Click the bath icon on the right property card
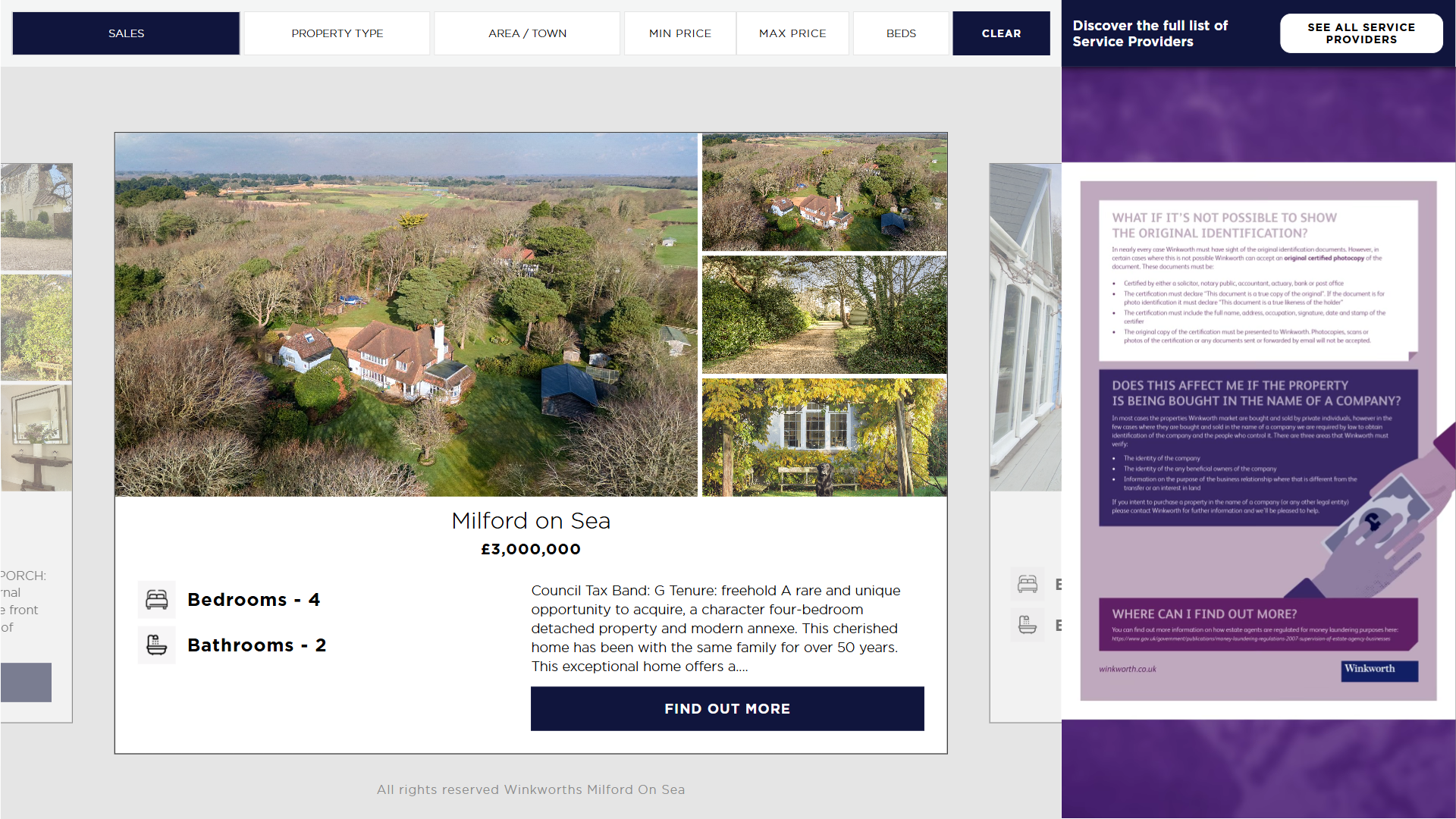 pos(1028,626)
